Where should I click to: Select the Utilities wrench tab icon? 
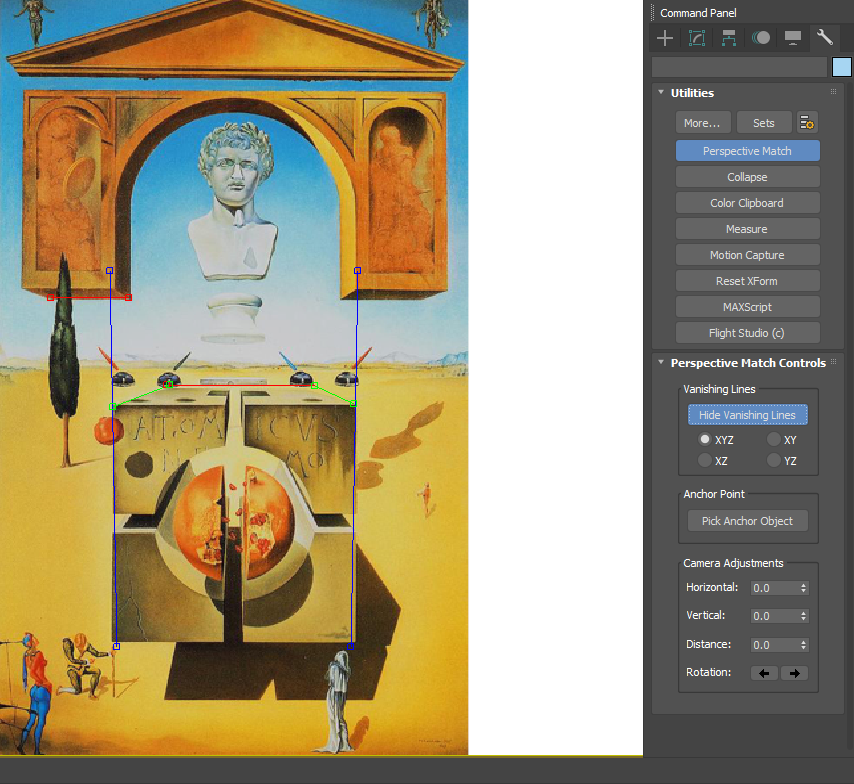825,38
